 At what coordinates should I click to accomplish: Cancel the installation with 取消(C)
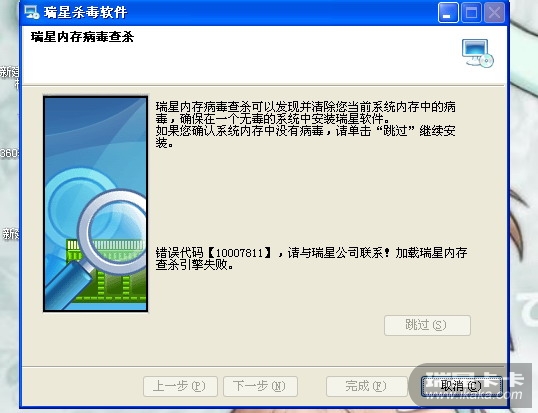(x=461, y=386)
